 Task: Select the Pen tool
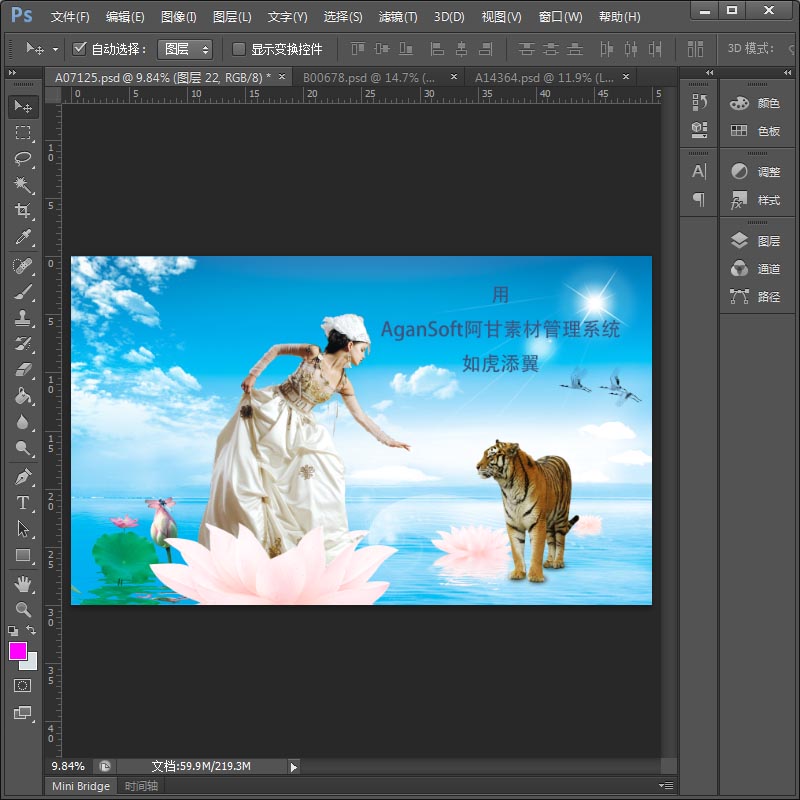click(23, 477)
